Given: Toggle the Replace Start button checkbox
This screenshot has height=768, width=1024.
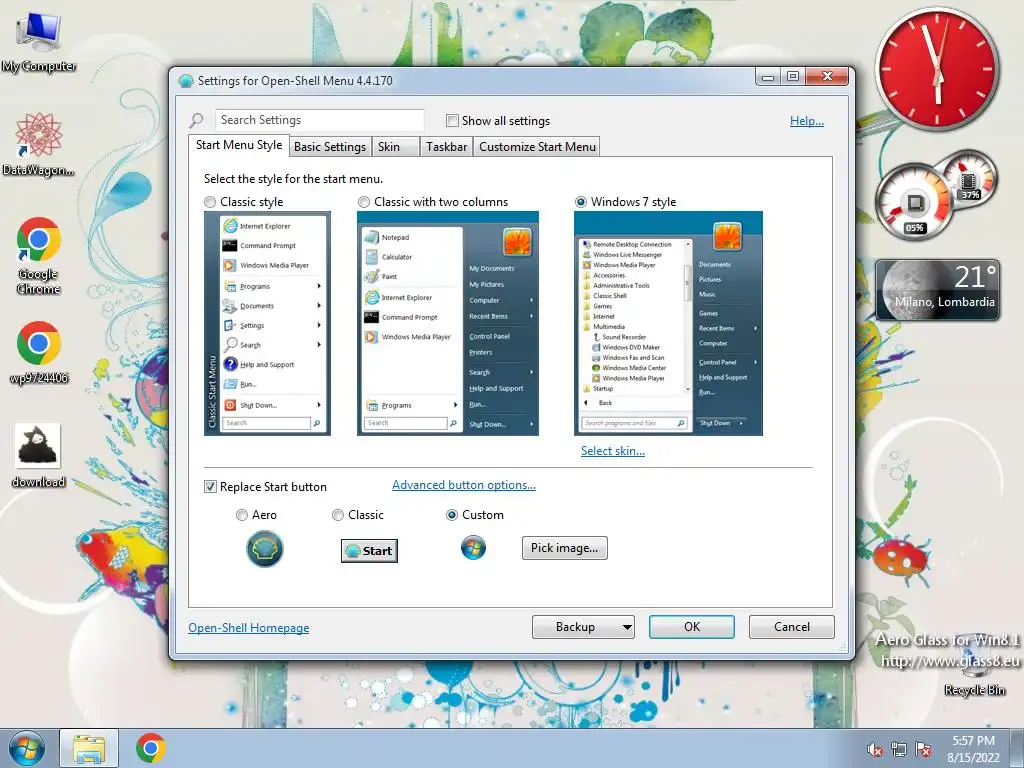Looking at the screenshot, I should click(x=210, y=487).
